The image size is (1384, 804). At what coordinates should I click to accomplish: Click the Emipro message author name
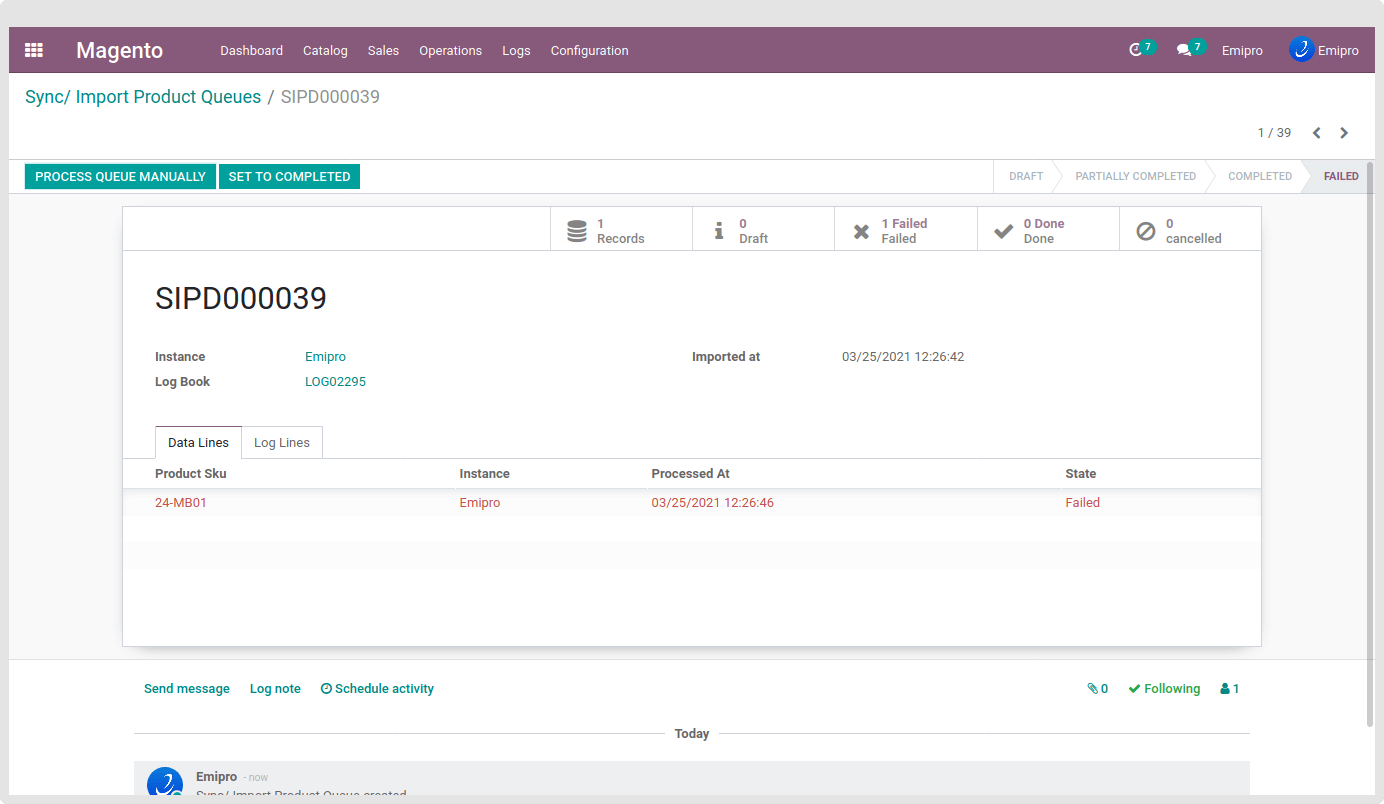click(216, 777)
